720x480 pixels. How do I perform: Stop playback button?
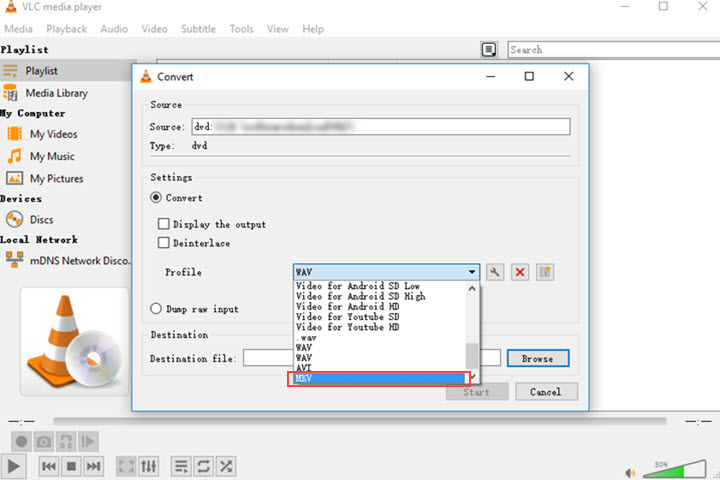71,467
